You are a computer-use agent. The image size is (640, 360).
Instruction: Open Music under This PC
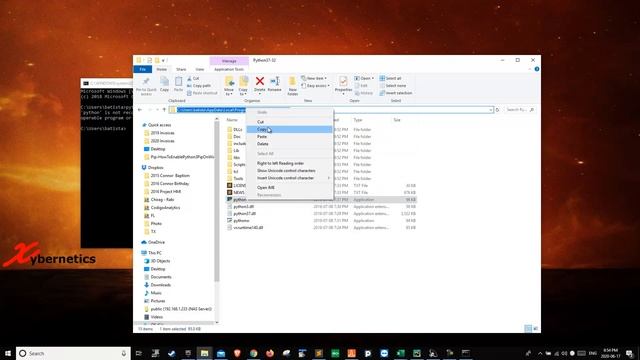(x=156, y=293)
